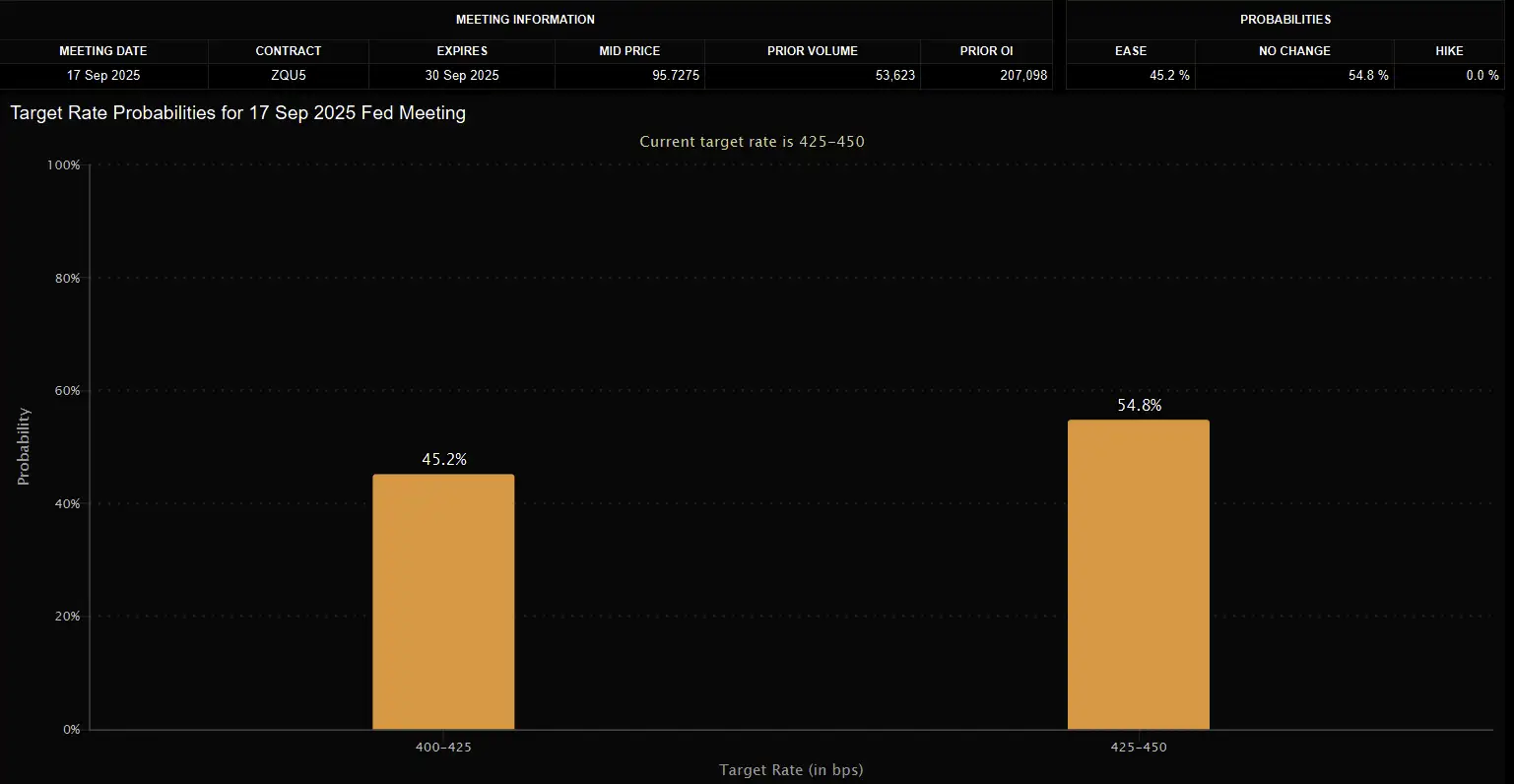The image size is (1514, 784).
Task: Click the NO CHANGE probability header
Action: point(1294,51)
